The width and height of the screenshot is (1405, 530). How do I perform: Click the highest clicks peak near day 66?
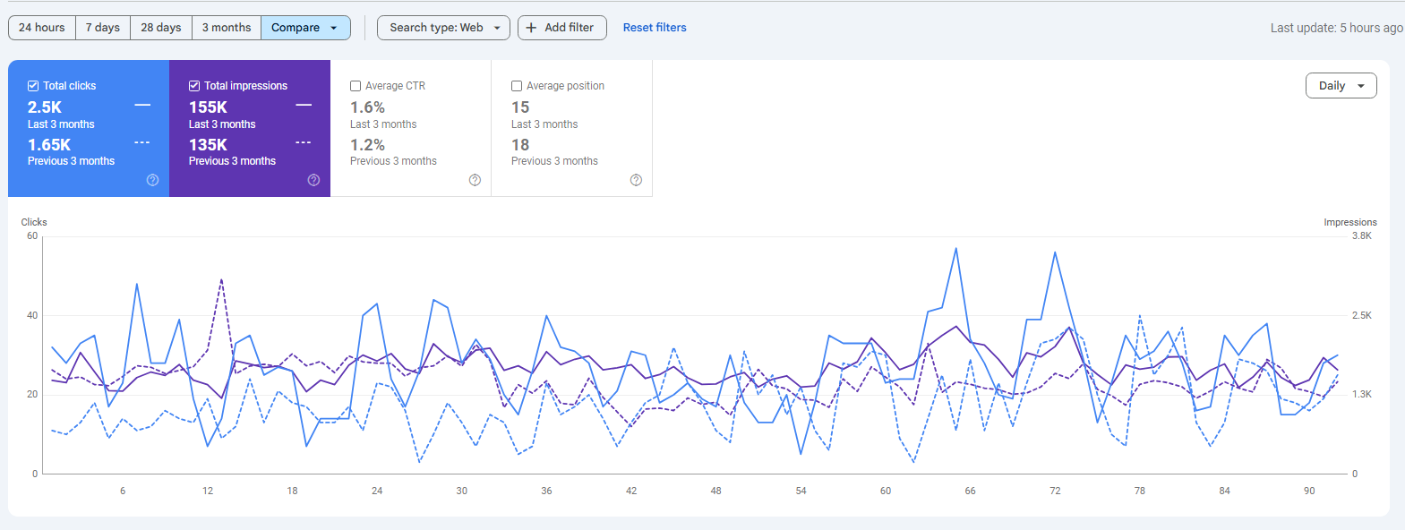point(956,248)
